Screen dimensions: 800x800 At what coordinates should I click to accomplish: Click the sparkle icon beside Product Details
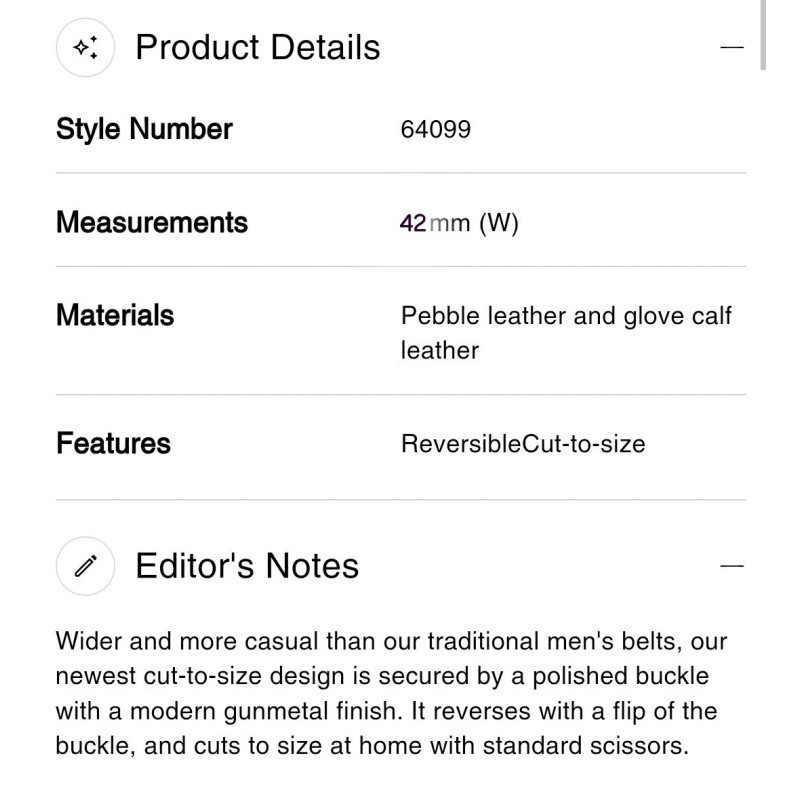86,48
